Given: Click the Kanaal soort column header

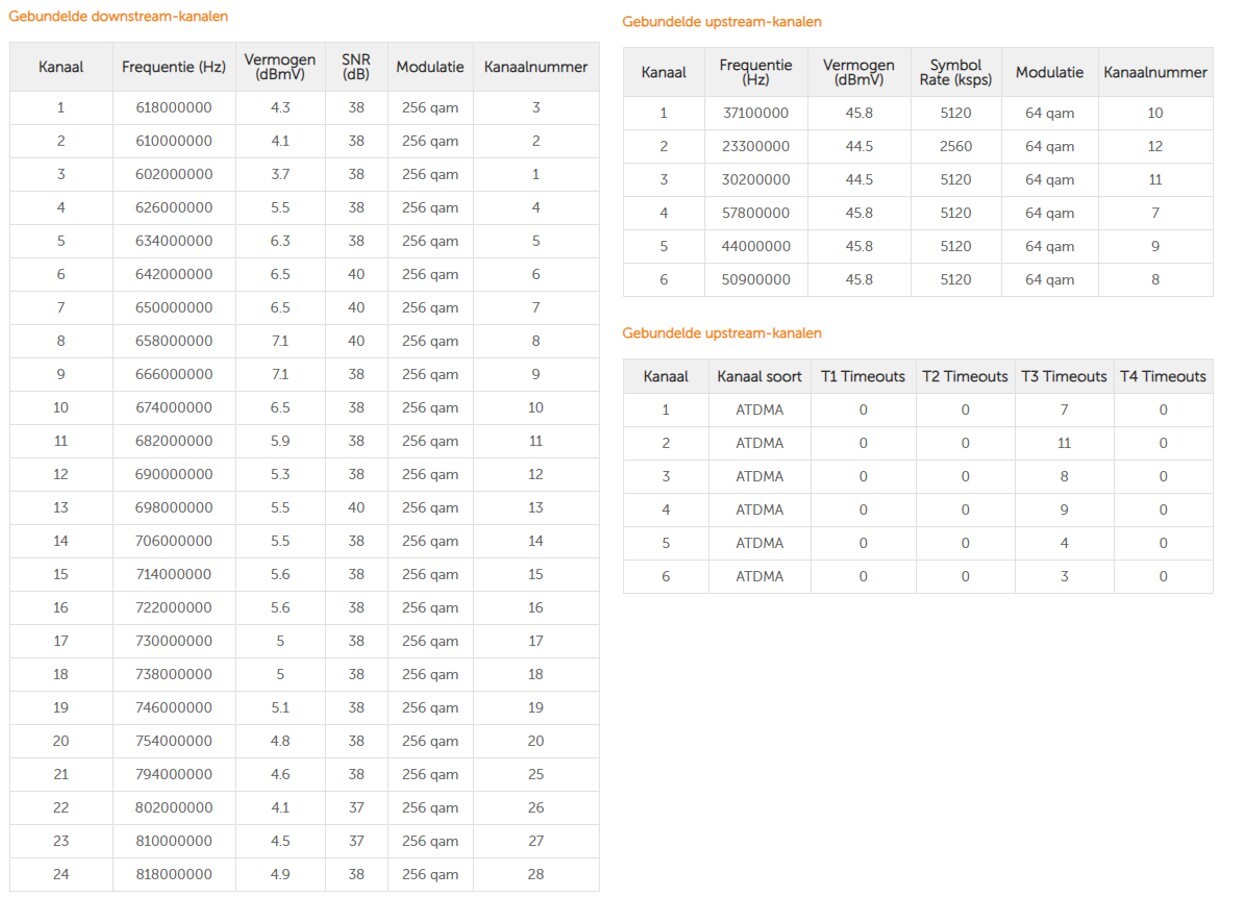Looking at the screenshot, I should [759, 376].
